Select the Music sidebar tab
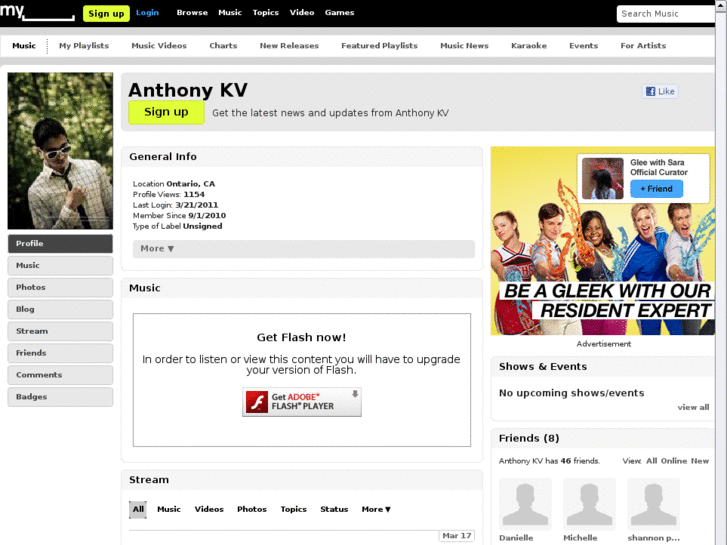The image size is (727, 545). coord(60,265)
